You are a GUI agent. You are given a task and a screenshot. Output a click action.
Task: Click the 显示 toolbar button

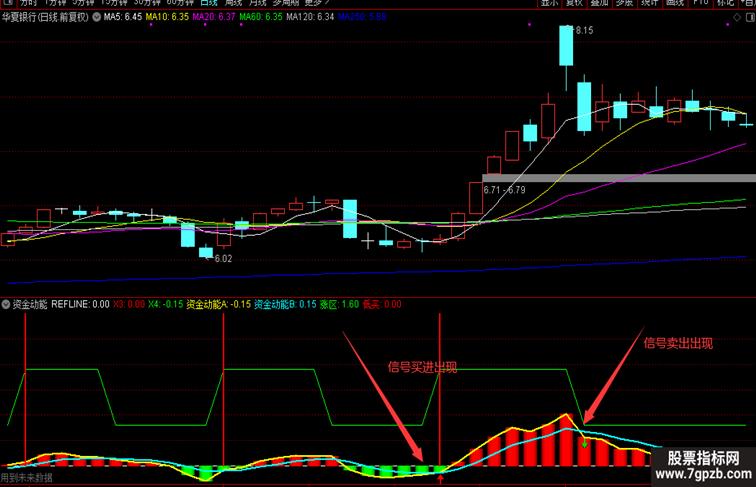coord(549,3)
